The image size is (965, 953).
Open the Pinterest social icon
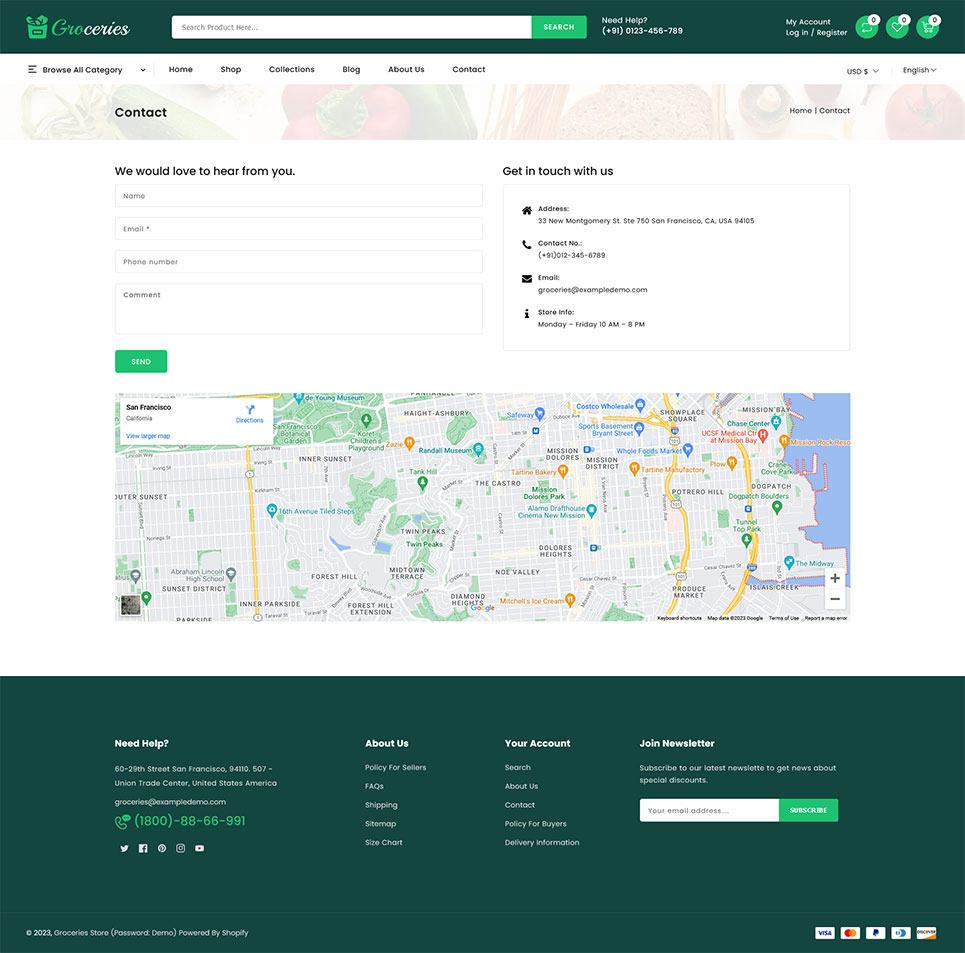162,848
